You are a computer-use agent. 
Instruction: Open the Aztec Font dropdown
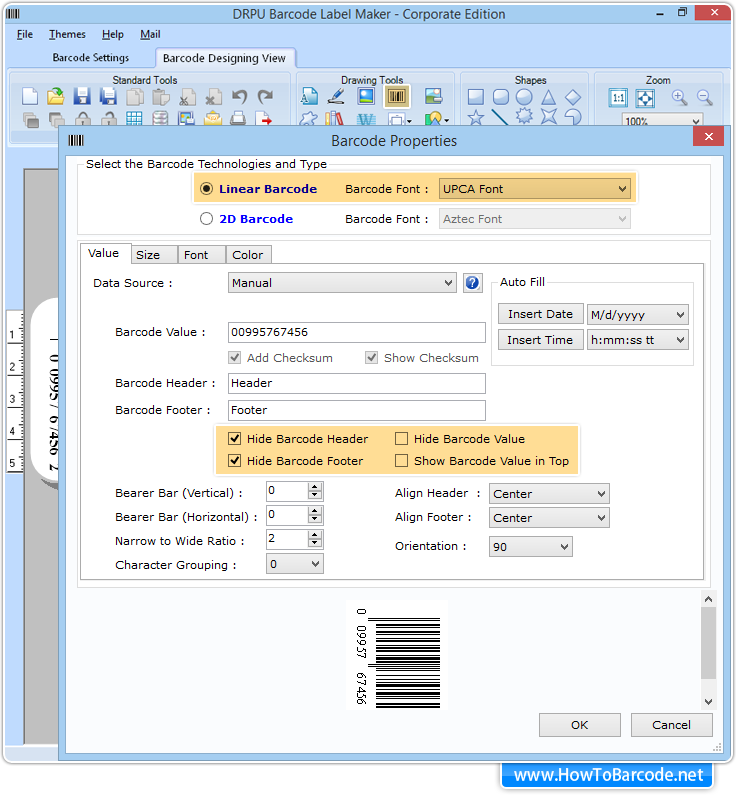pos(535,219)
